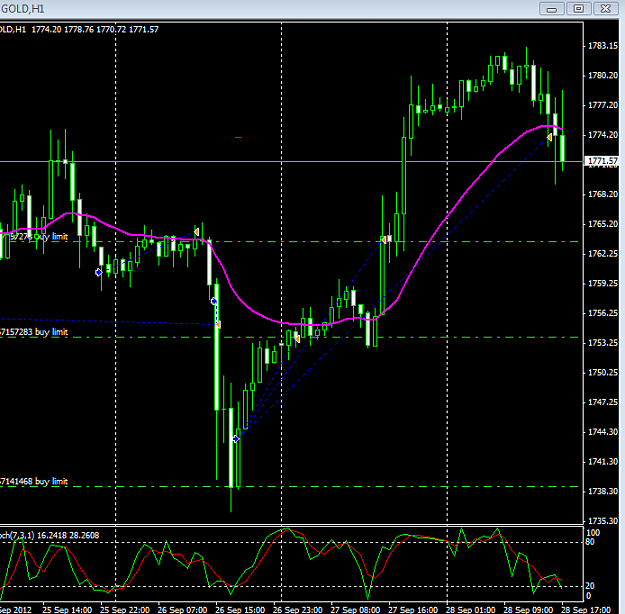Click the current price tag 1771.57
The image size is (625, 614).
[x=603, y=161]
